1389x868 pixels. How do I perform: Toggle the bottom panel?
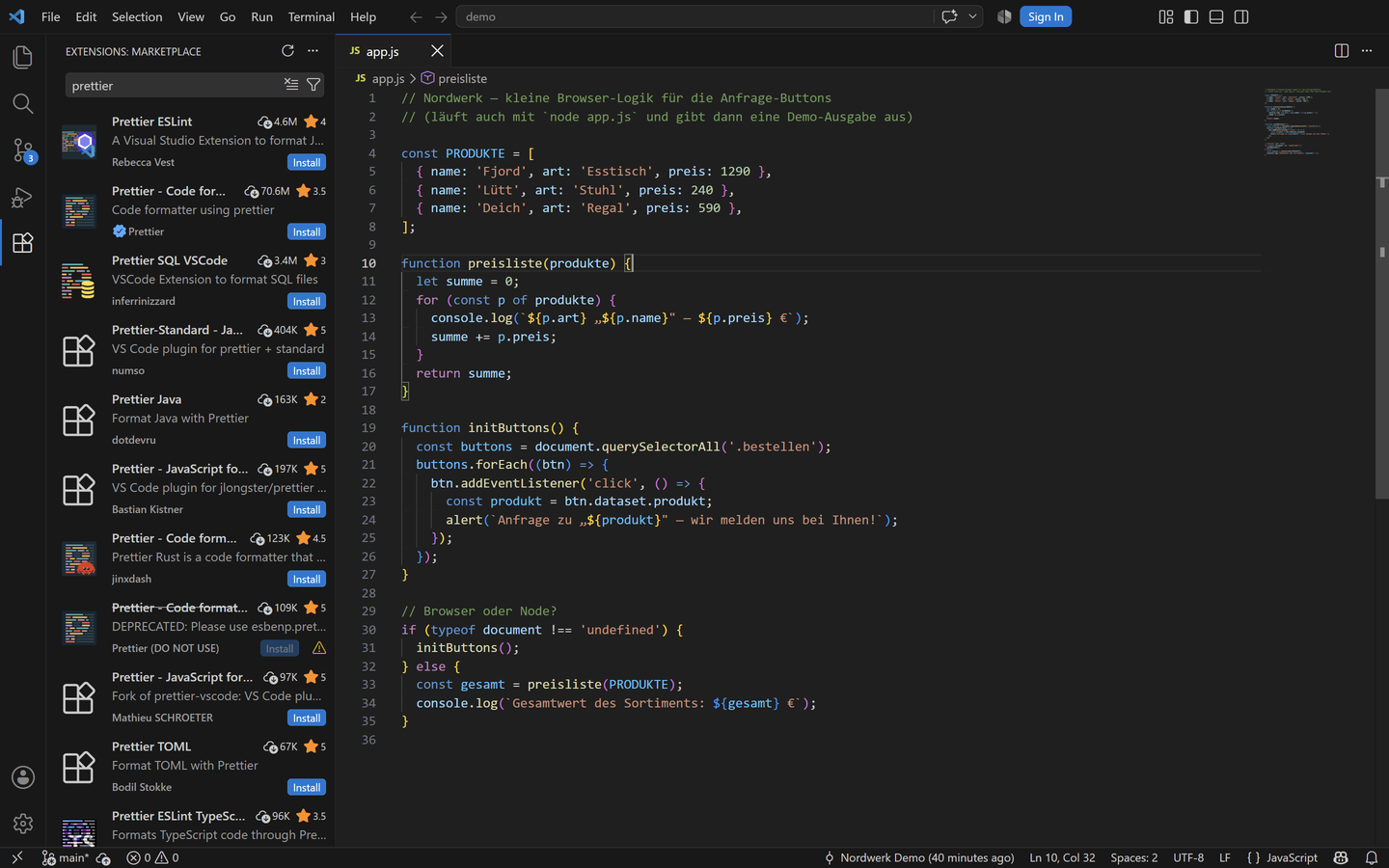(1216, 16)
